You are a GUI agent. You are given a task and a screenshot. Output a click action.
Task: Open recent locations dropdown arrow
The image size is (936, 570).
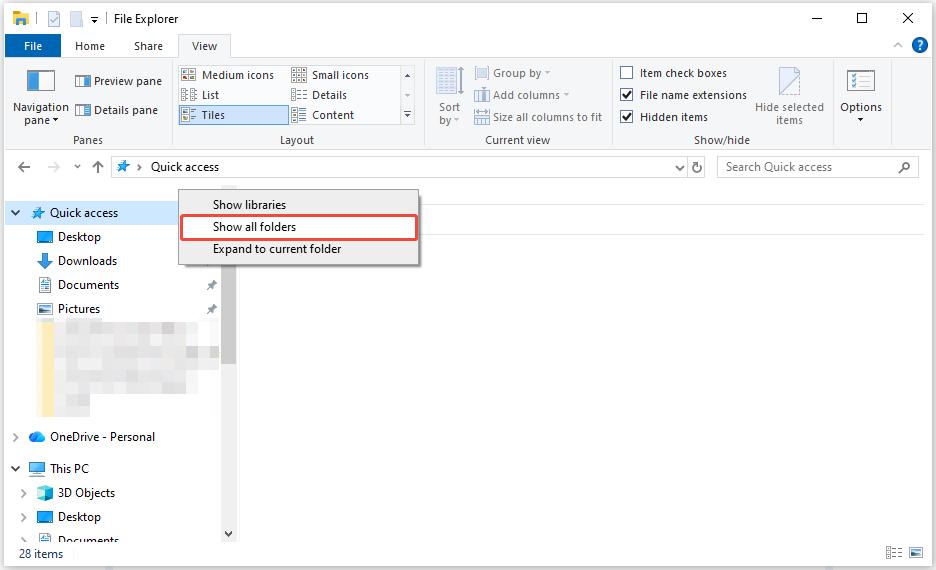(x=77, y=167)
